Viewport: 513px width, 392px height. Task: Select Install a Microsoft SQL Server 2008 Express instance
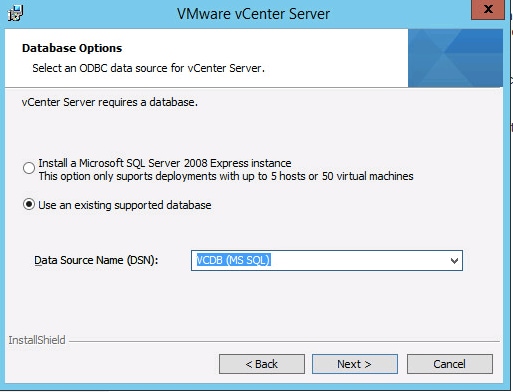point(29,168)
